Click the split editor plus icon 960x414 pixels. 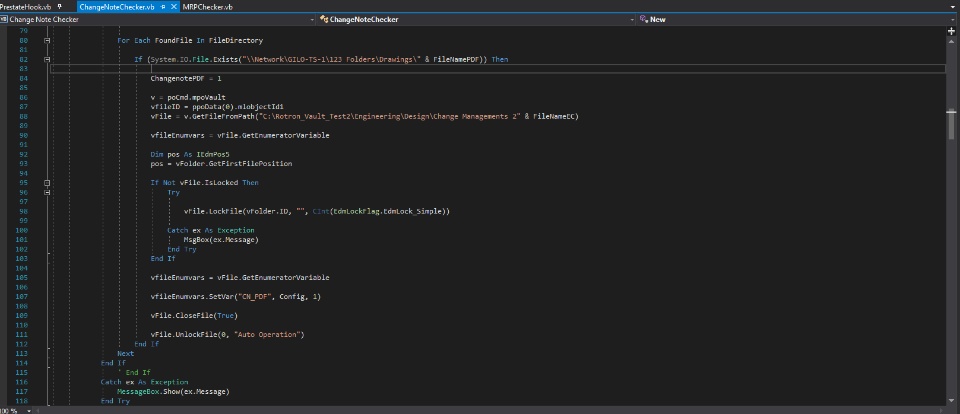pos(951,31)
